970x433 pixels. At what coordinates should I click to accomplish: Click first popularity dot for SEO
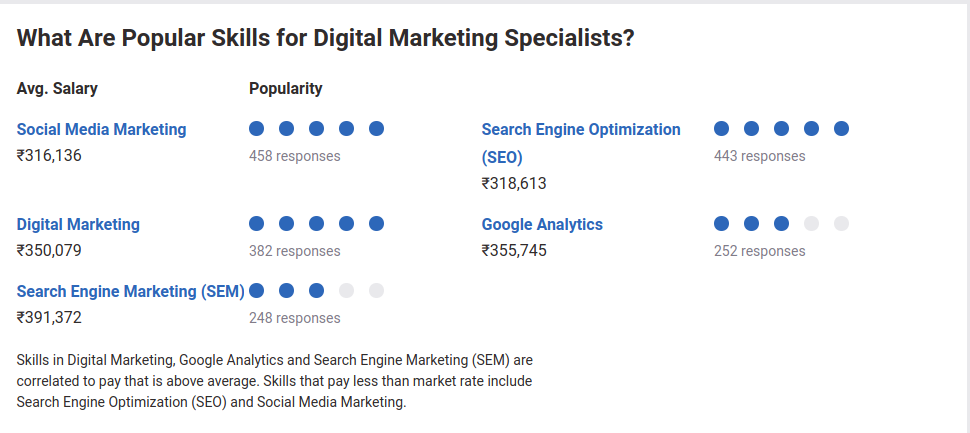click(721, 129)
